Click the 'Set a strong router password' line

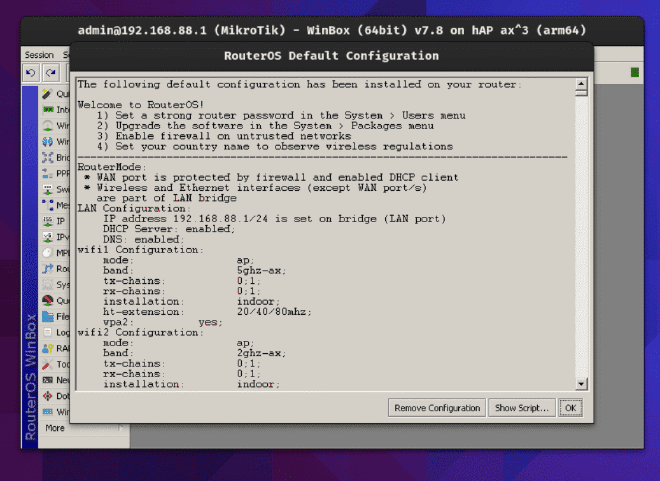click(x=281, y=115)
